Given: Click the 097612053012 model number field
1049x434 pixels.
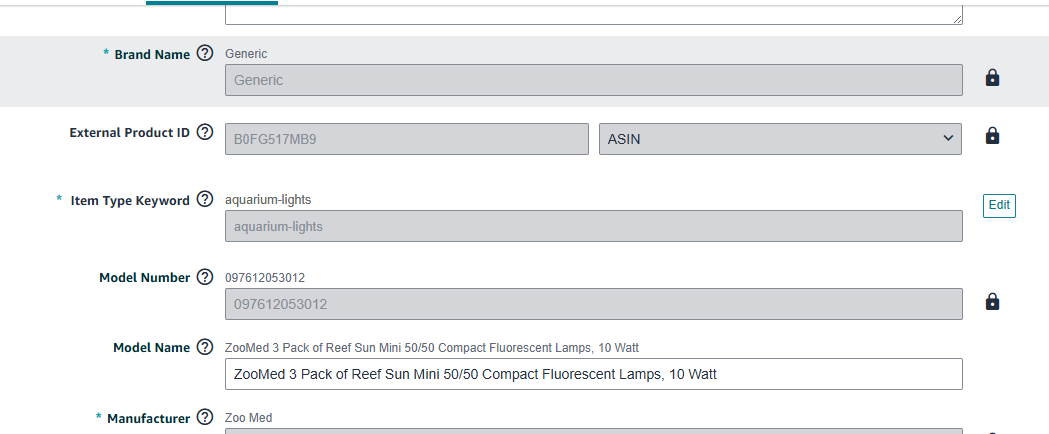Looking at the screenshot, I should [x=593, y=304].
